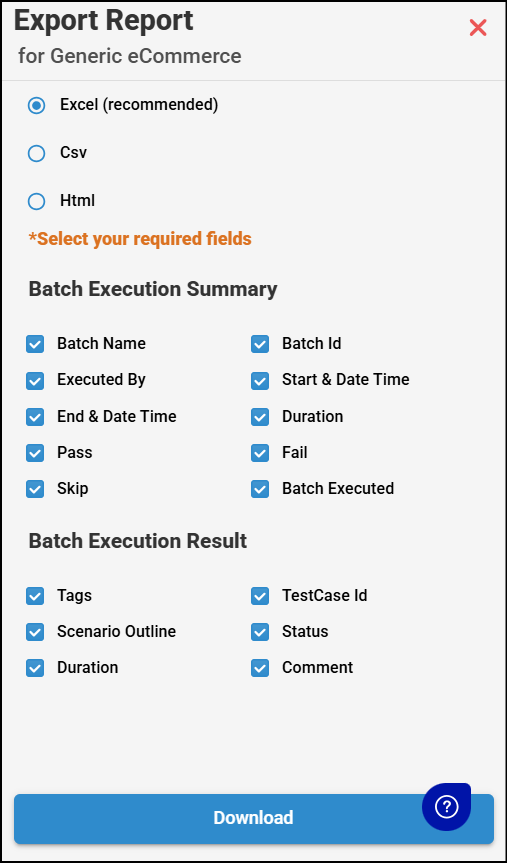Toggle Start & Date Time checkbox
This screenshot has height=863, width=507.
[260, 381]
